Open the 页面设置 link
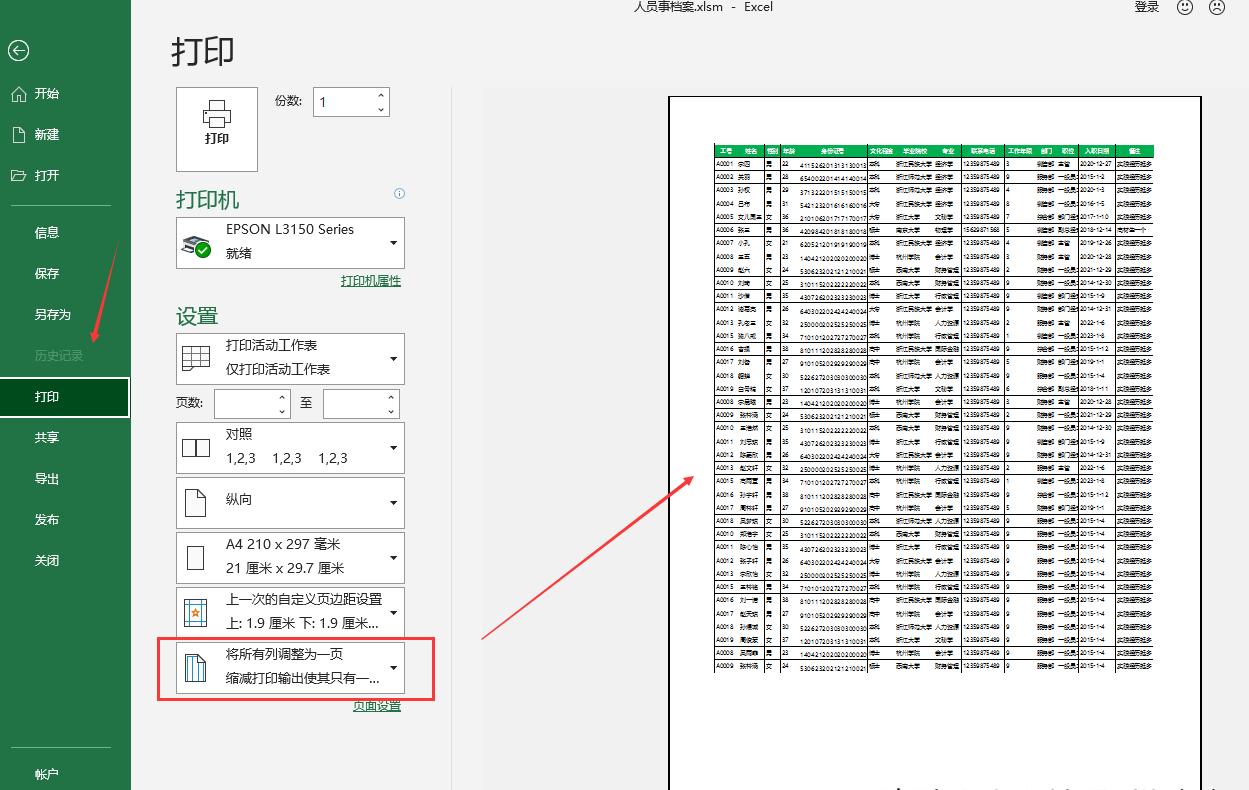This screenshot has height=790, width=1249. pyautogui.click(x=377, y=706)
